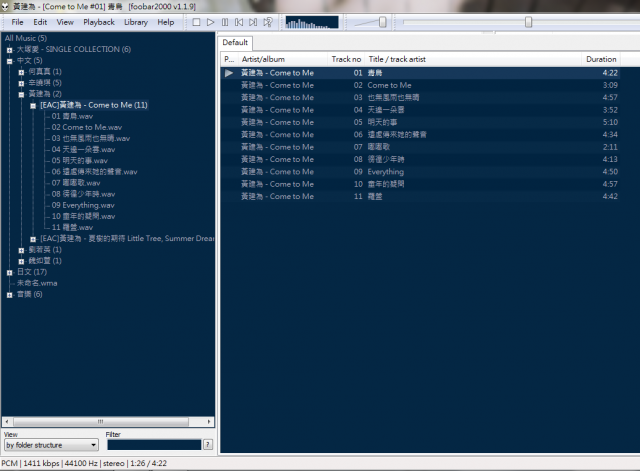Viewport: 640px width, 471px height.
Task: Collapse the 中文 (5) folder node
Action: (x=9, y=61)
